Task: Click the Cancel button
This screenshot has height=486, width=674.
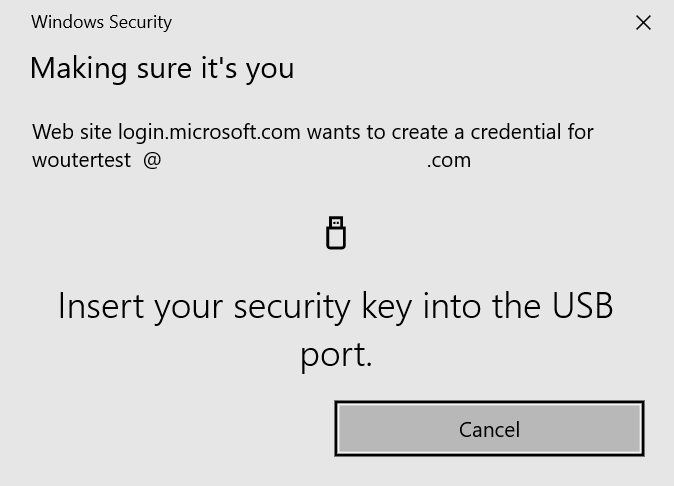Action: tap(489, 429)
